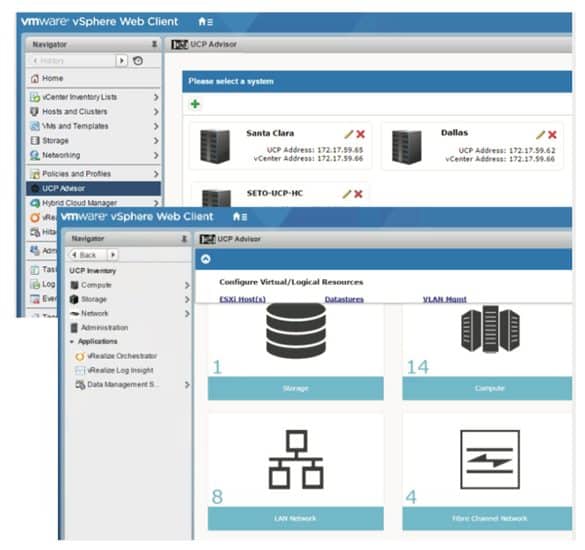Viewport: 585px width, 550px height.
Task: Click the database storage icon
Action: (296, 331)
